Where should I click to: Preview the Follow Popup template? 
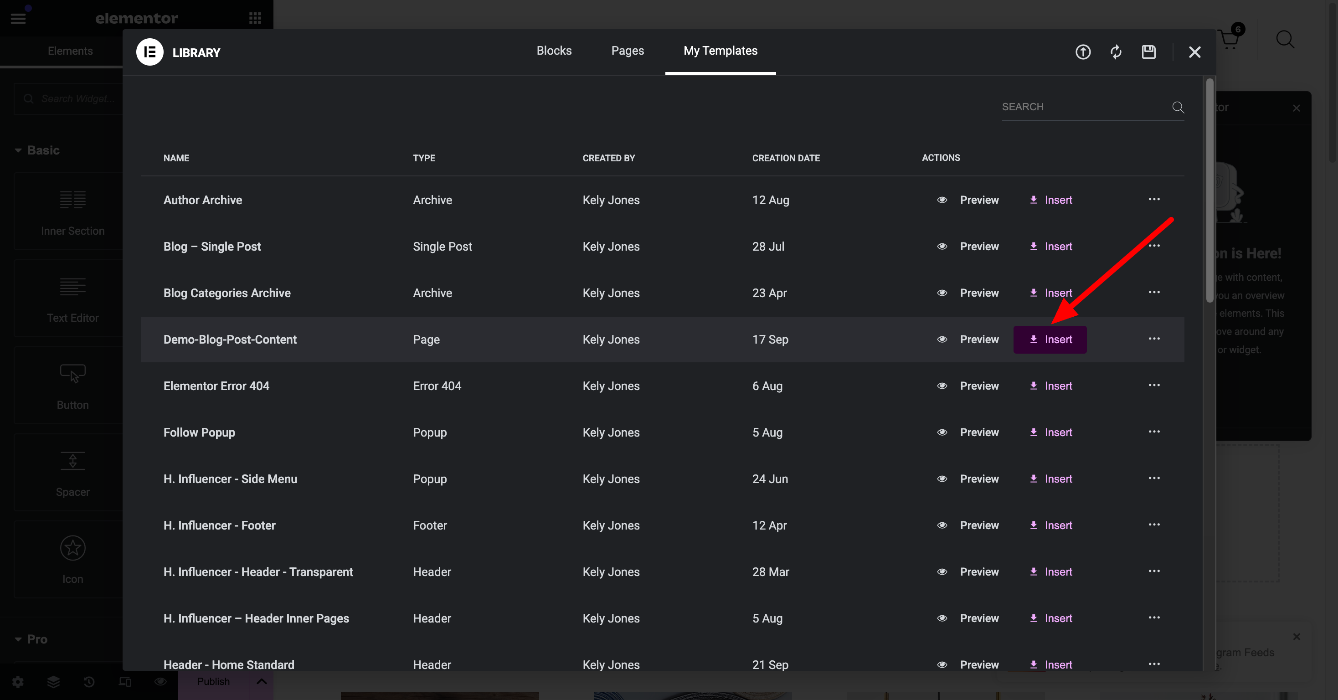click(x=968, y=432)
